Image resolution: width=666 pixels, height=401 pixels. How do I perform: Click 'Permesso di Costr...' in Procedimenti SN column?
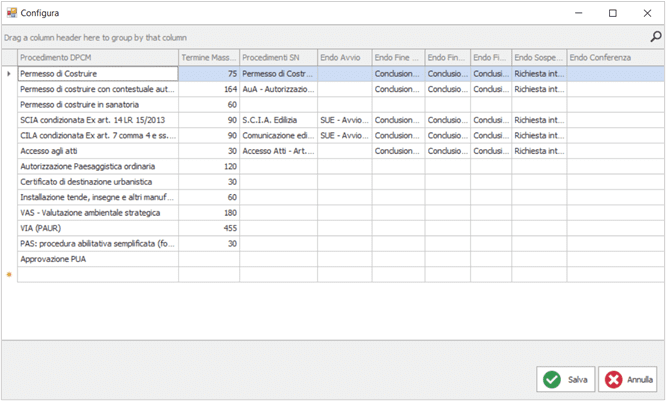tap(279, 73)
